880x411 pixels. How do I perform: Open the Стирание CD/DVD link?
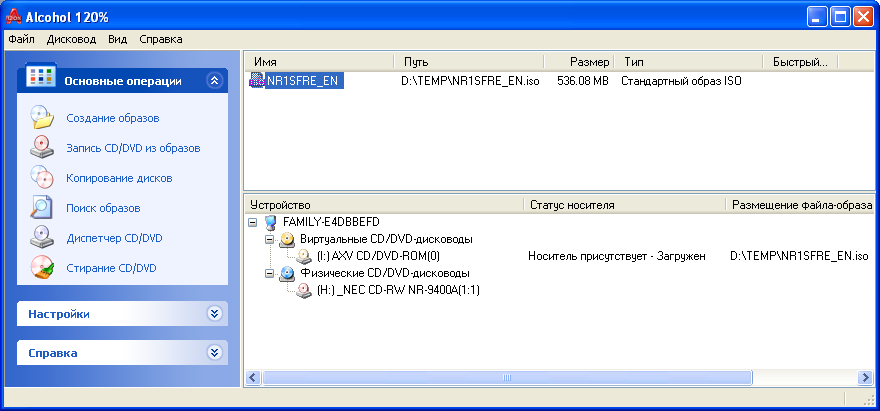tap(111, 268)
